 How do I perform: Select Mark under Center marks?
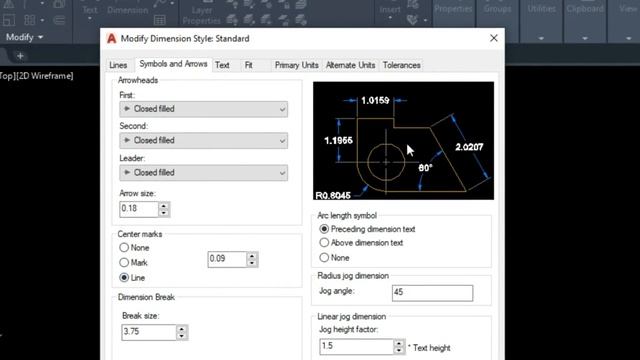(x=124, y=262)
